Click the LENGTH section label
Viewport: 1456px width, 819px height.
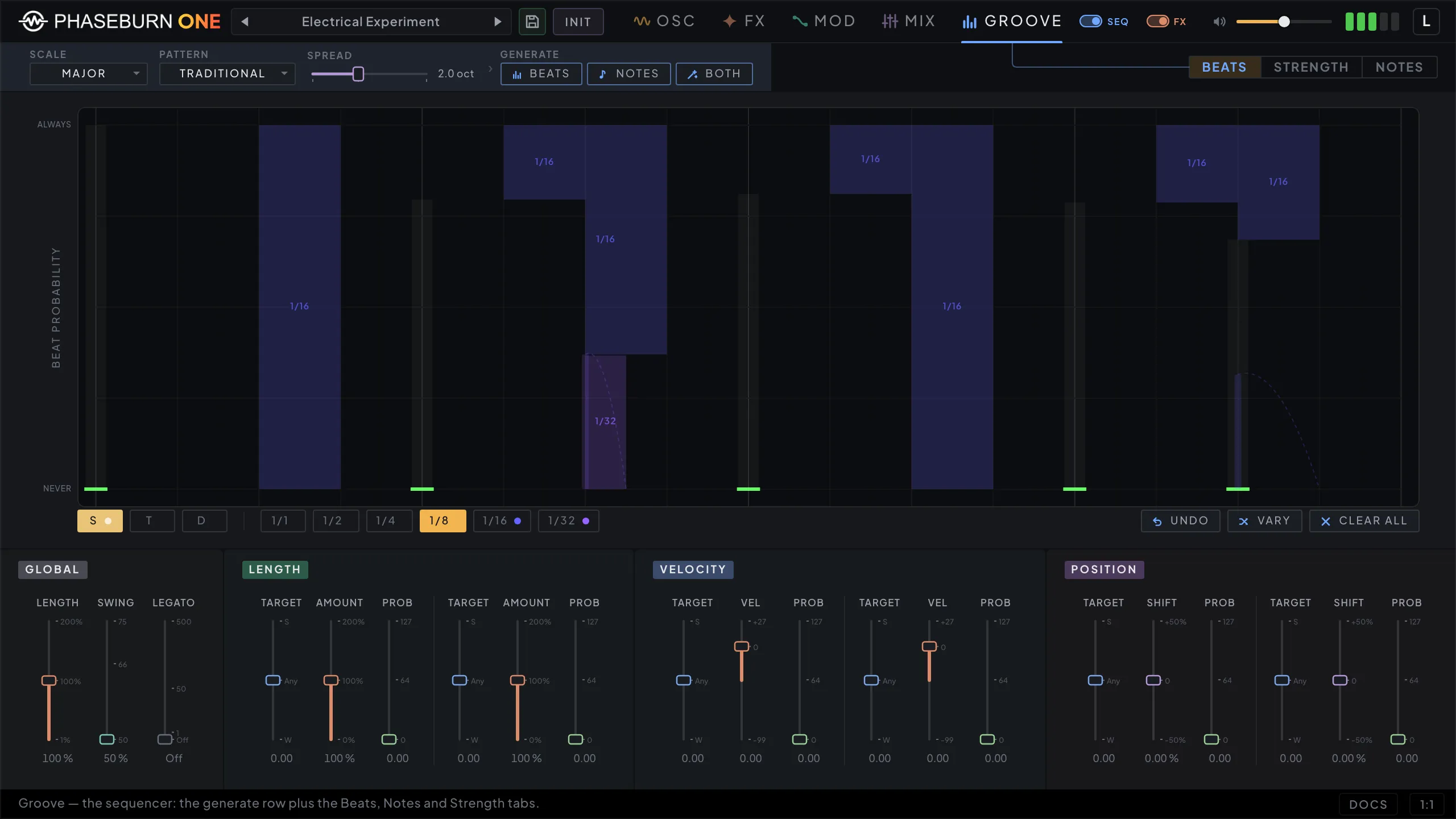pos(275,570)
